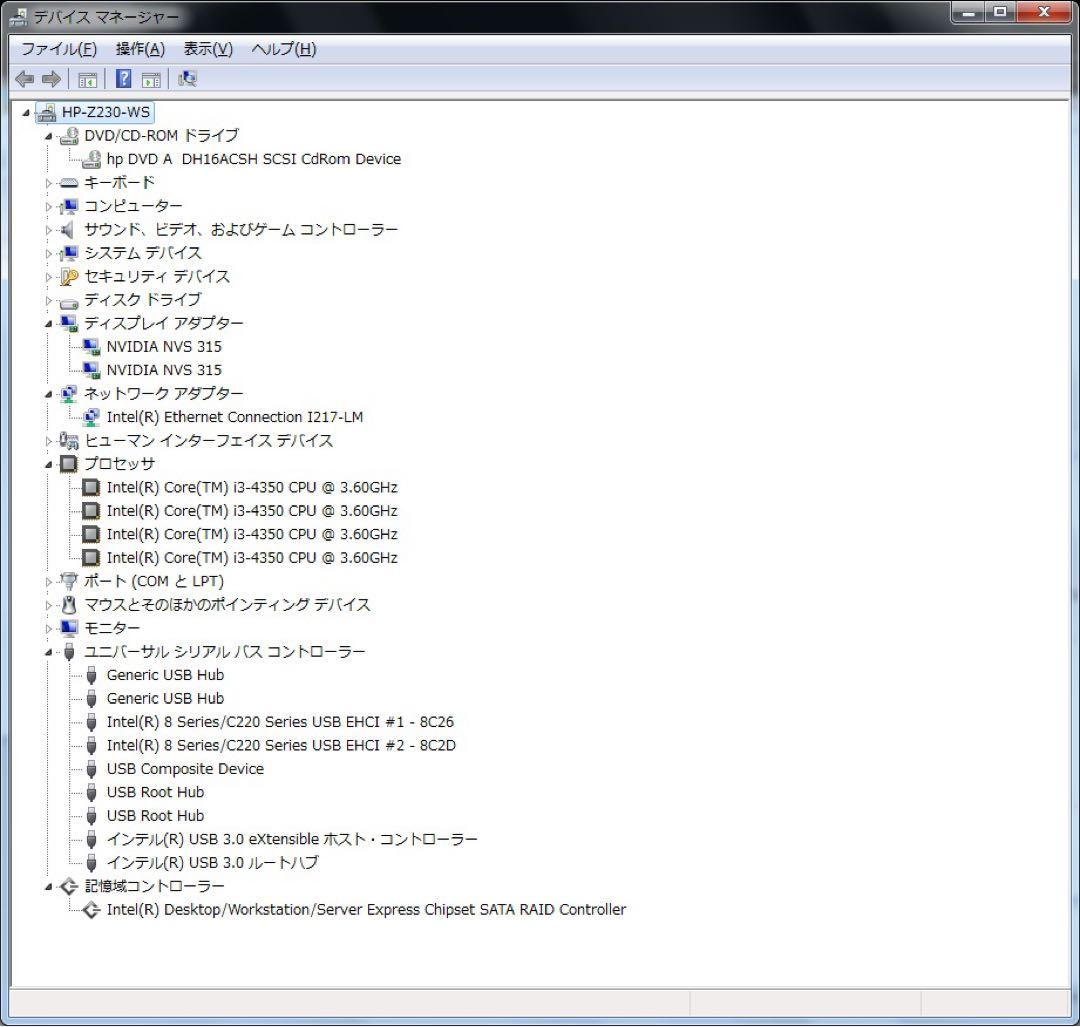Click the 記憶域コントローラー category icon
1080x1027 pixels.
(69, 886)
